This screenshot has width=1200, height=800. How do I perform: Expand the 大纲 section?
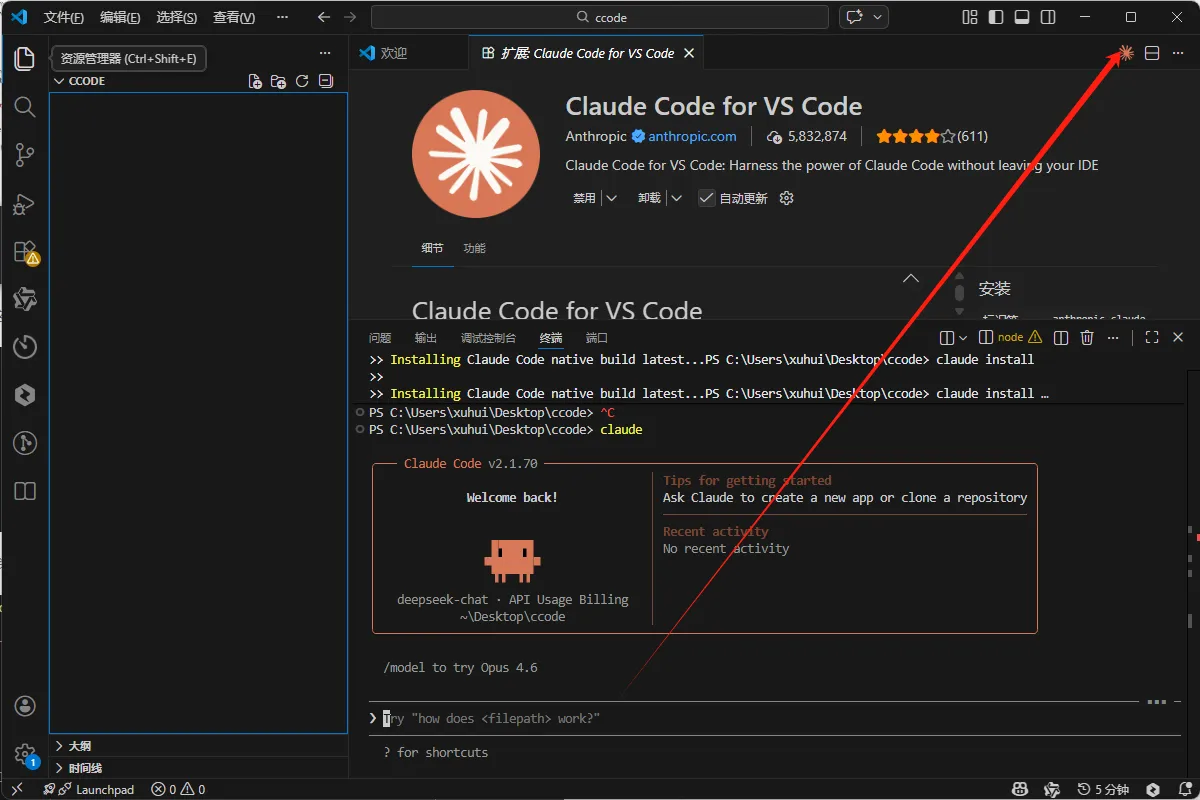tap(199, 746)
